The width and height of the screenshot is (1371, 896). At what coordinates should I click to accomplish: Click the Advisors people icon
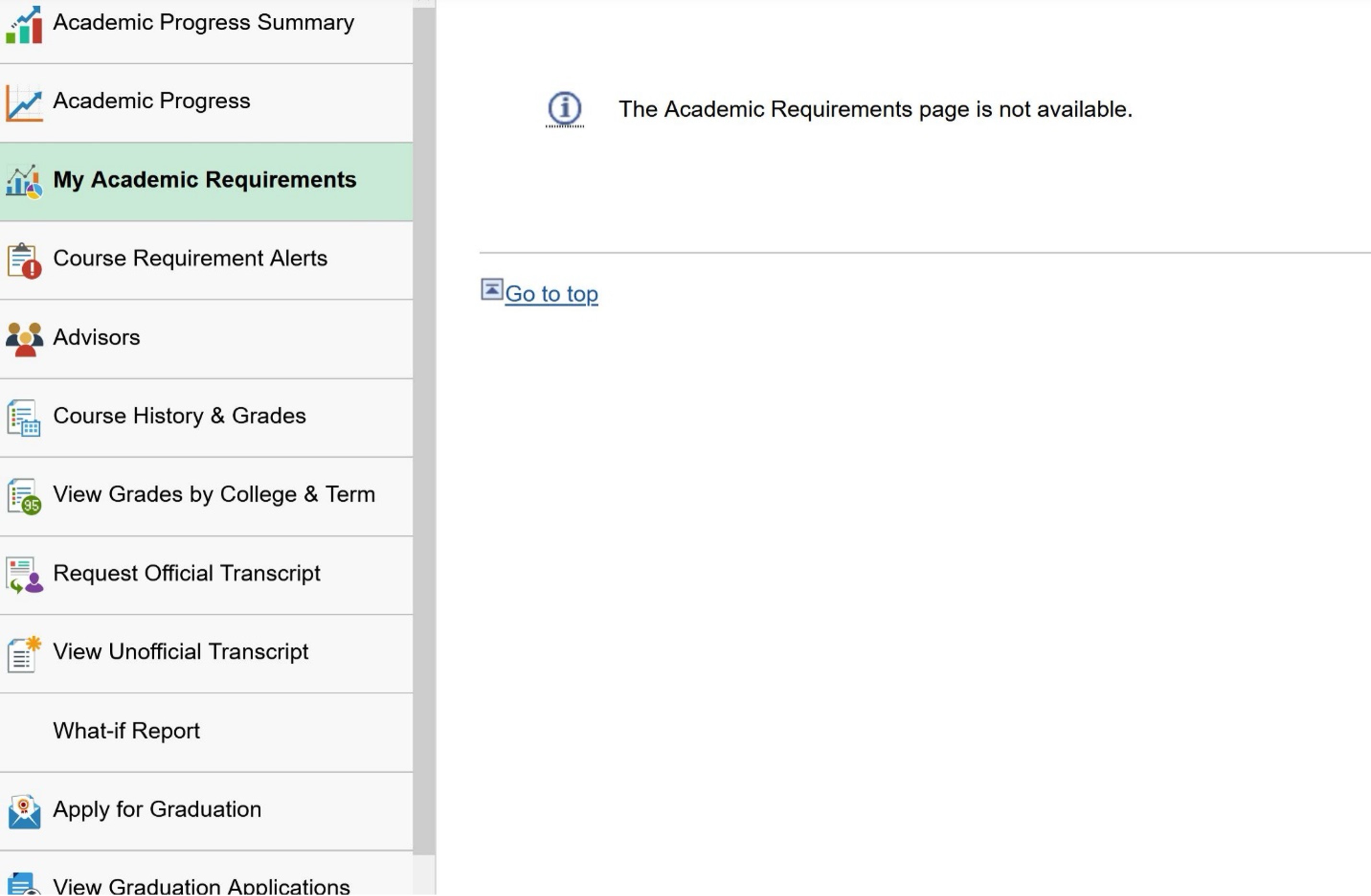(23, 340)
